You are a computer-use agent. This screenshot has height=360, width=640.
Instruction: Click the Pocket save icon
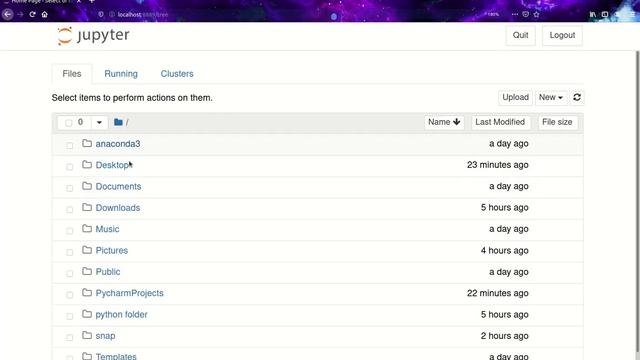pyautogui.click(x=525, y=14)
